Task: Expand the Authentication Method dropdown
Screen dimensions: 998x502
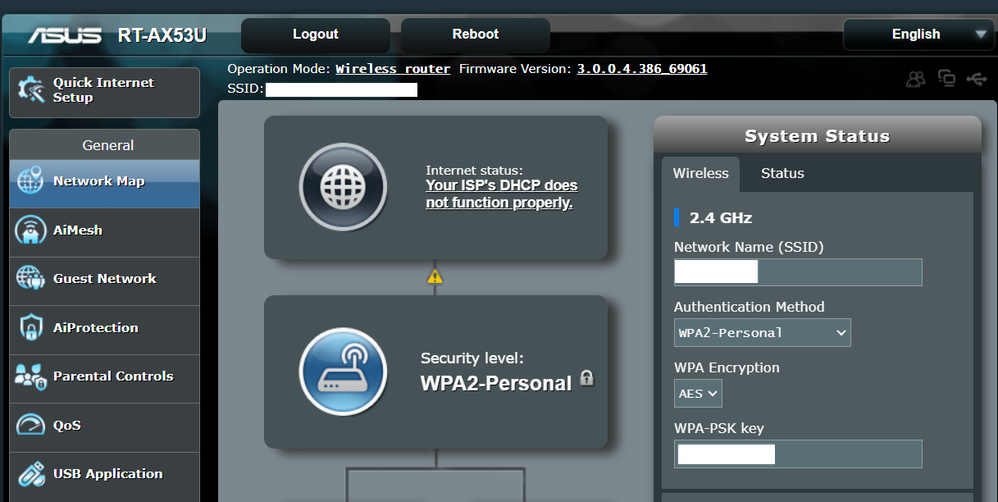Action: pos(762,333)
